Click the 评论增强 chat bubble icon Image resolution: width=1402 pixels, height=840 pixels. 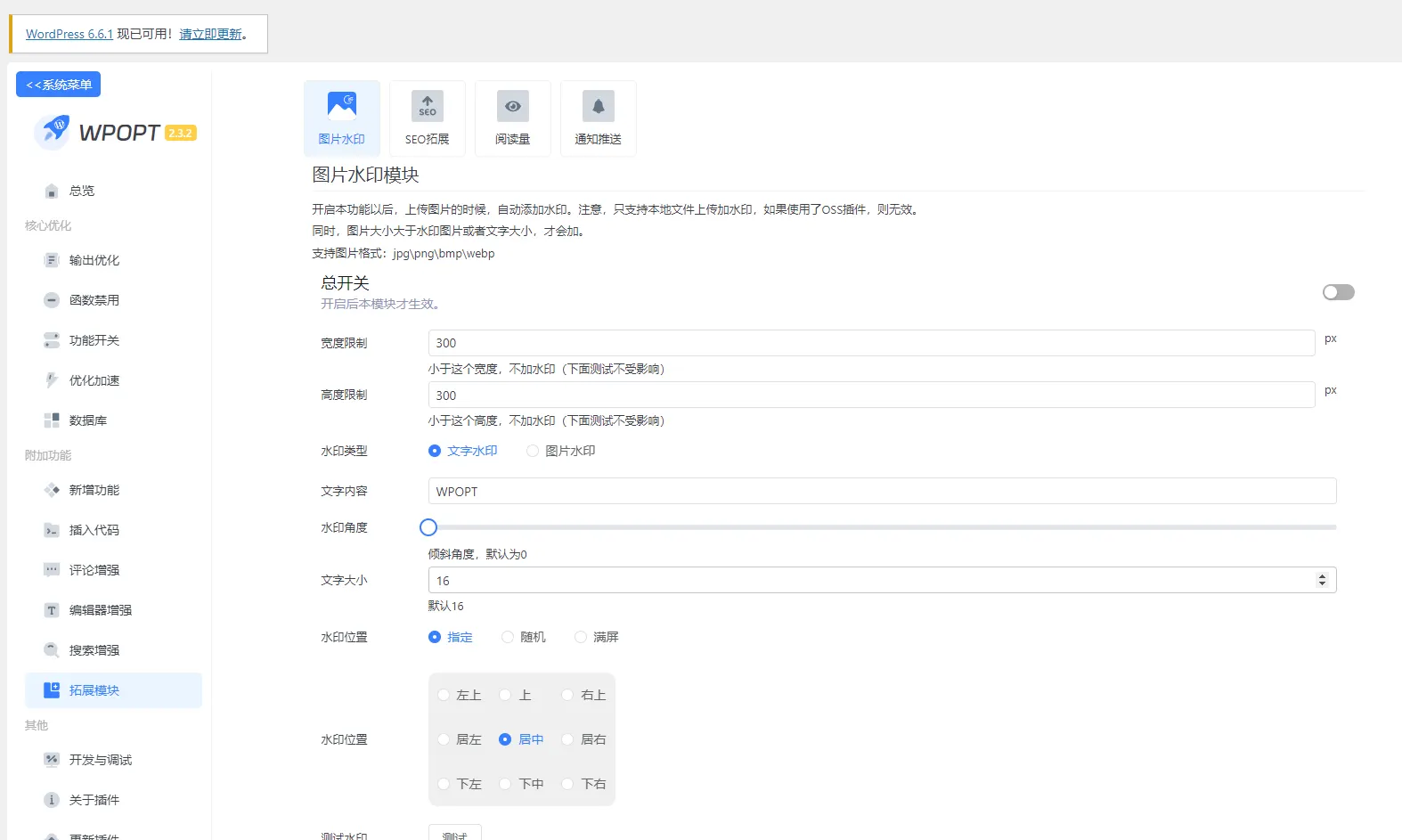(x=52, y=570)
